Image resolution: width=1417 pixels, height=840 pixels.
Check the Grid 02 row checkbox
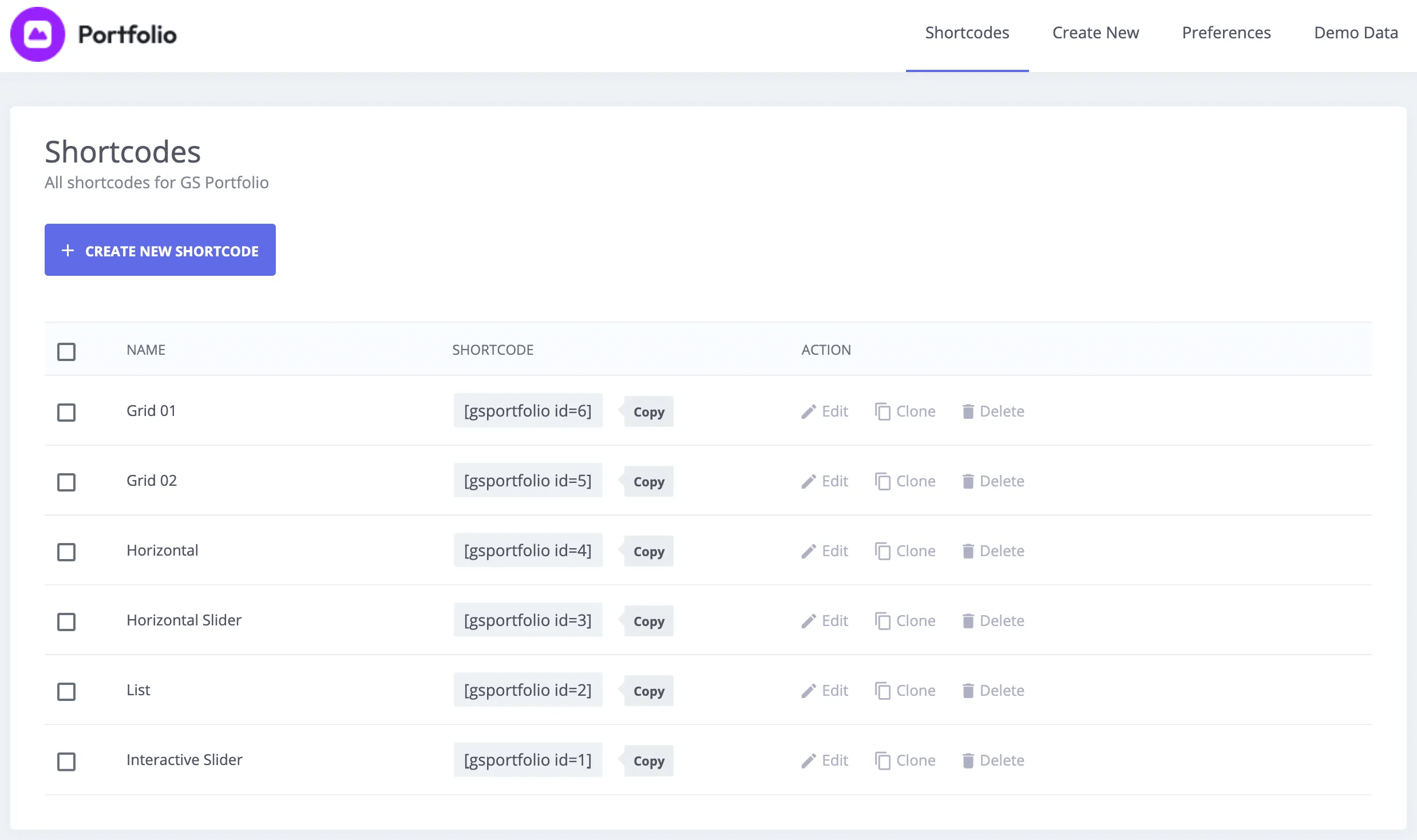tap(66, 482)
